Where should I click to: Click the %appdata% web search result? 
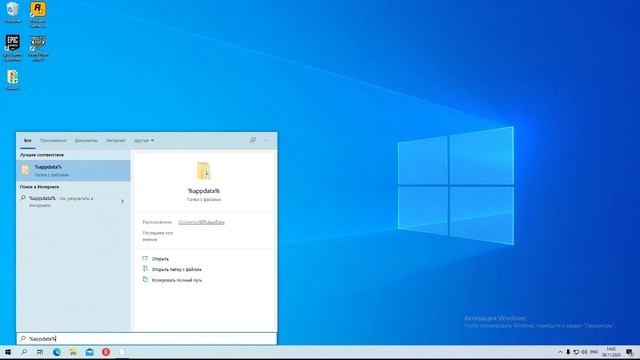pyautogui.click(x=65, y=202)
